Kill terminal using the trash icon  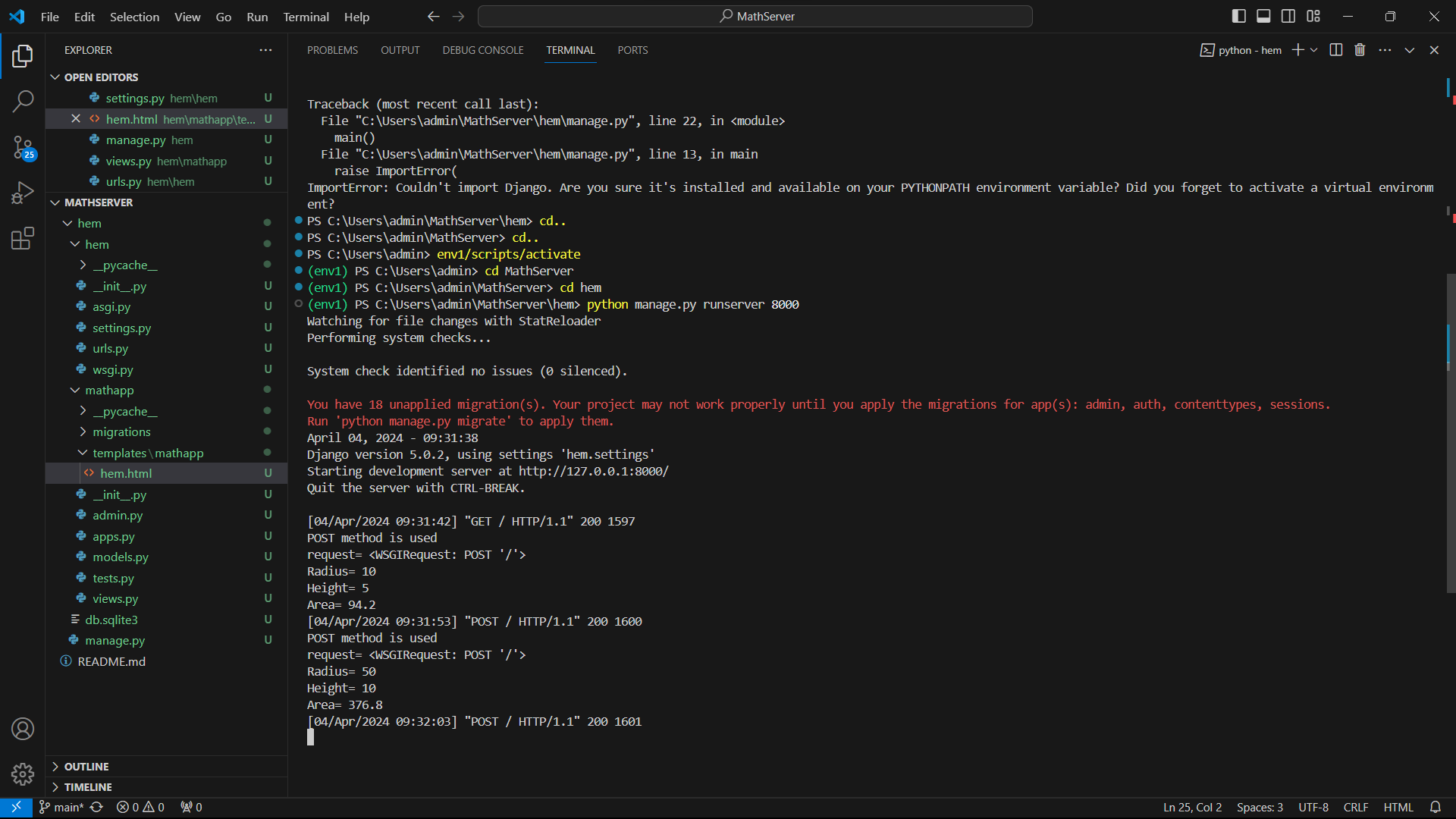pyautogui.click(x=1360, y=50)
